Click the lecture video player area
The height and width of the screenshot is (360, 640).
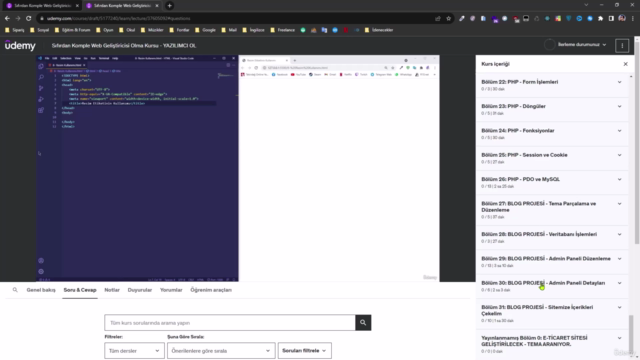[238, 168]
